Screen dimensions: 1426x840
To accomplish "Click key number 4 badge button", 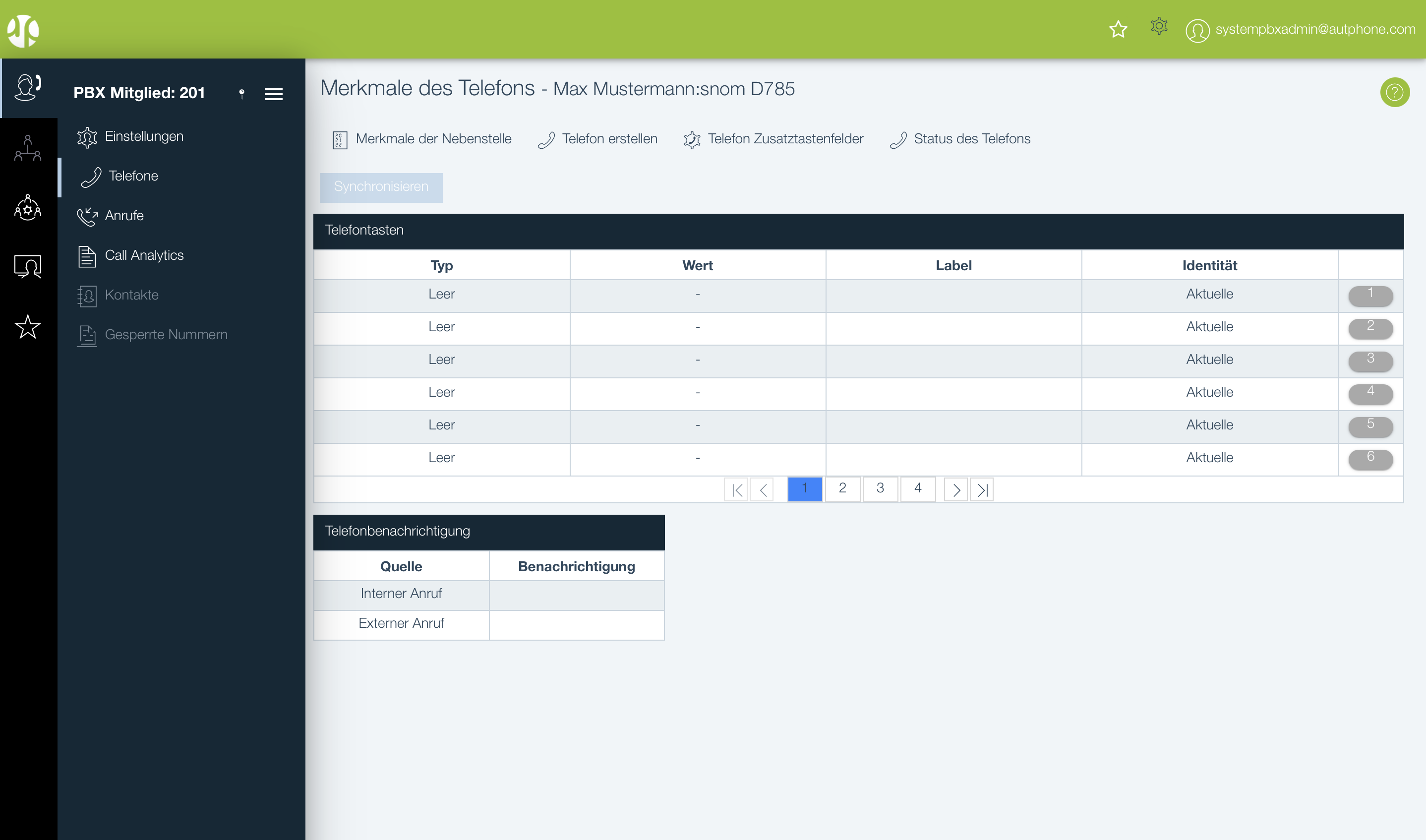I will tap(1370, 393).
